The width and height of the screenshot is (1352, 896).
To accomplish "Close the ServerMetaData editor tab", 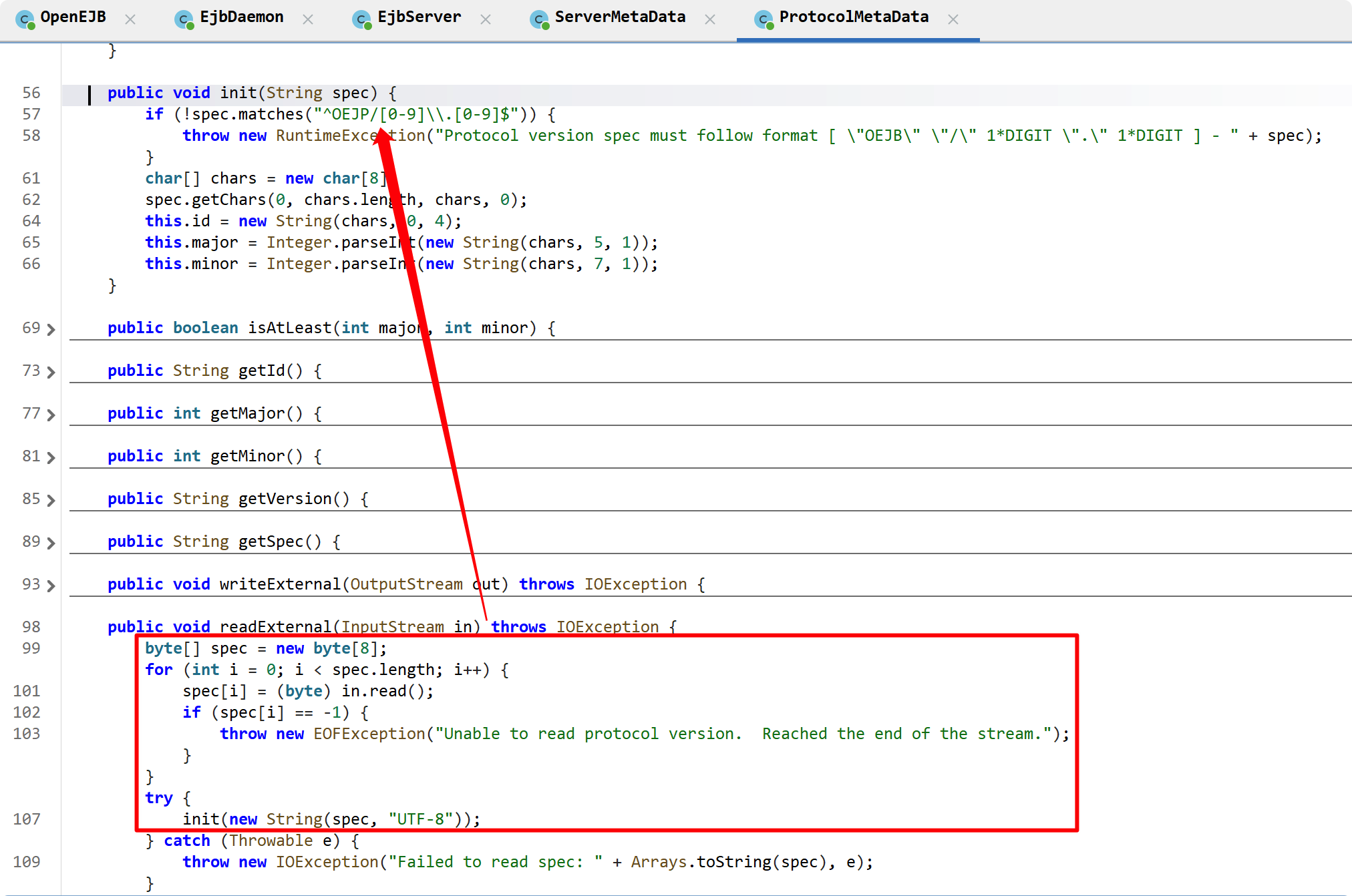I will [x=710, y=19].
